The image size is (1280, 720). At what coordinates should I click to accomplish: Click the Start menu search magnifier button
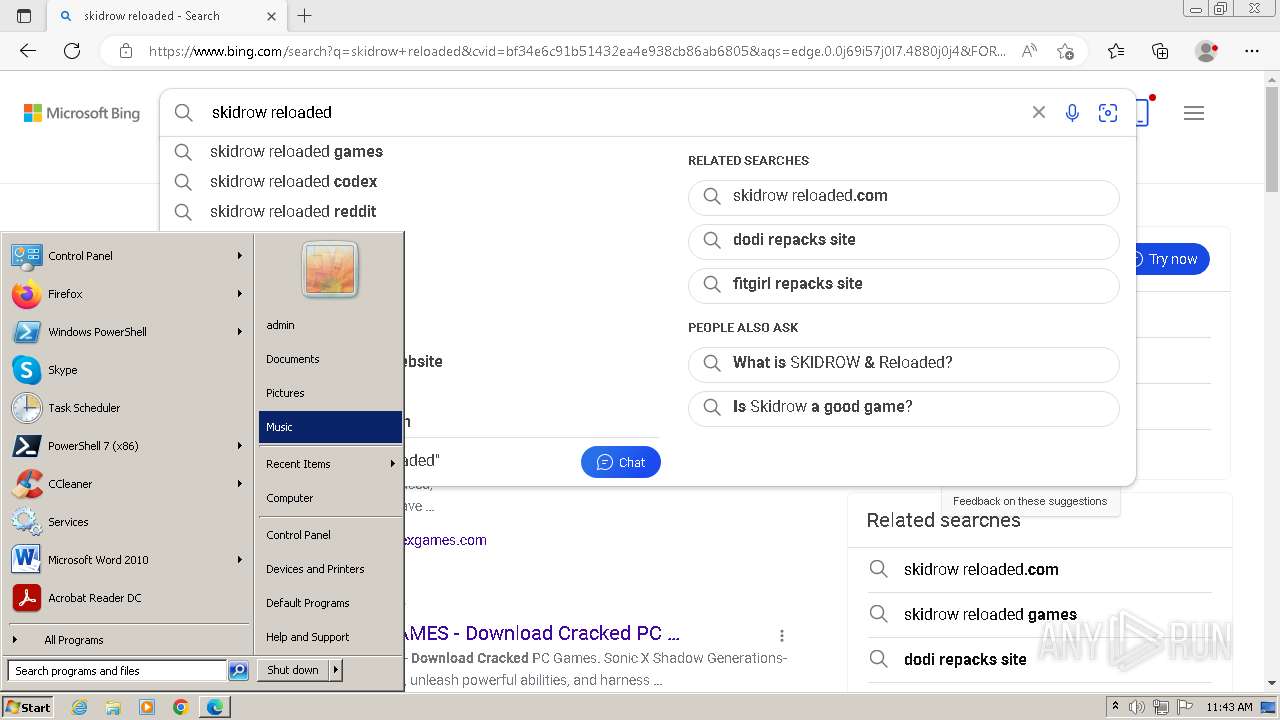coord(238,671)
